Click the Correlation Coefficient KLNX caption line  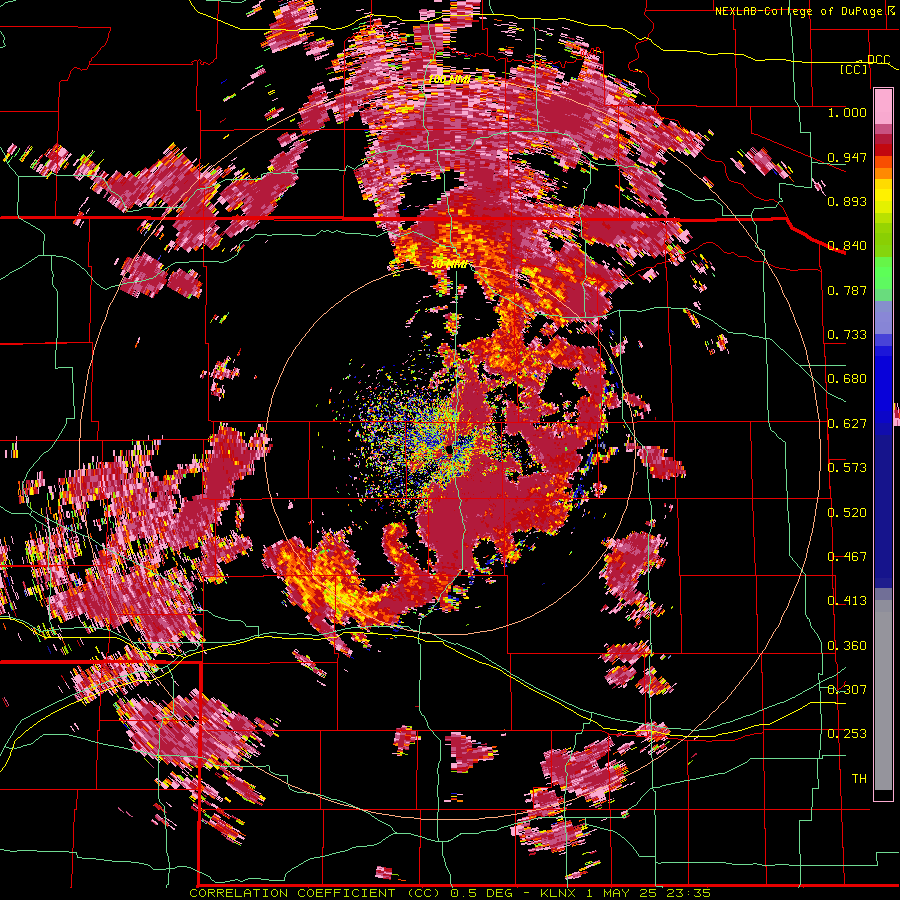[x=450, y=893]
